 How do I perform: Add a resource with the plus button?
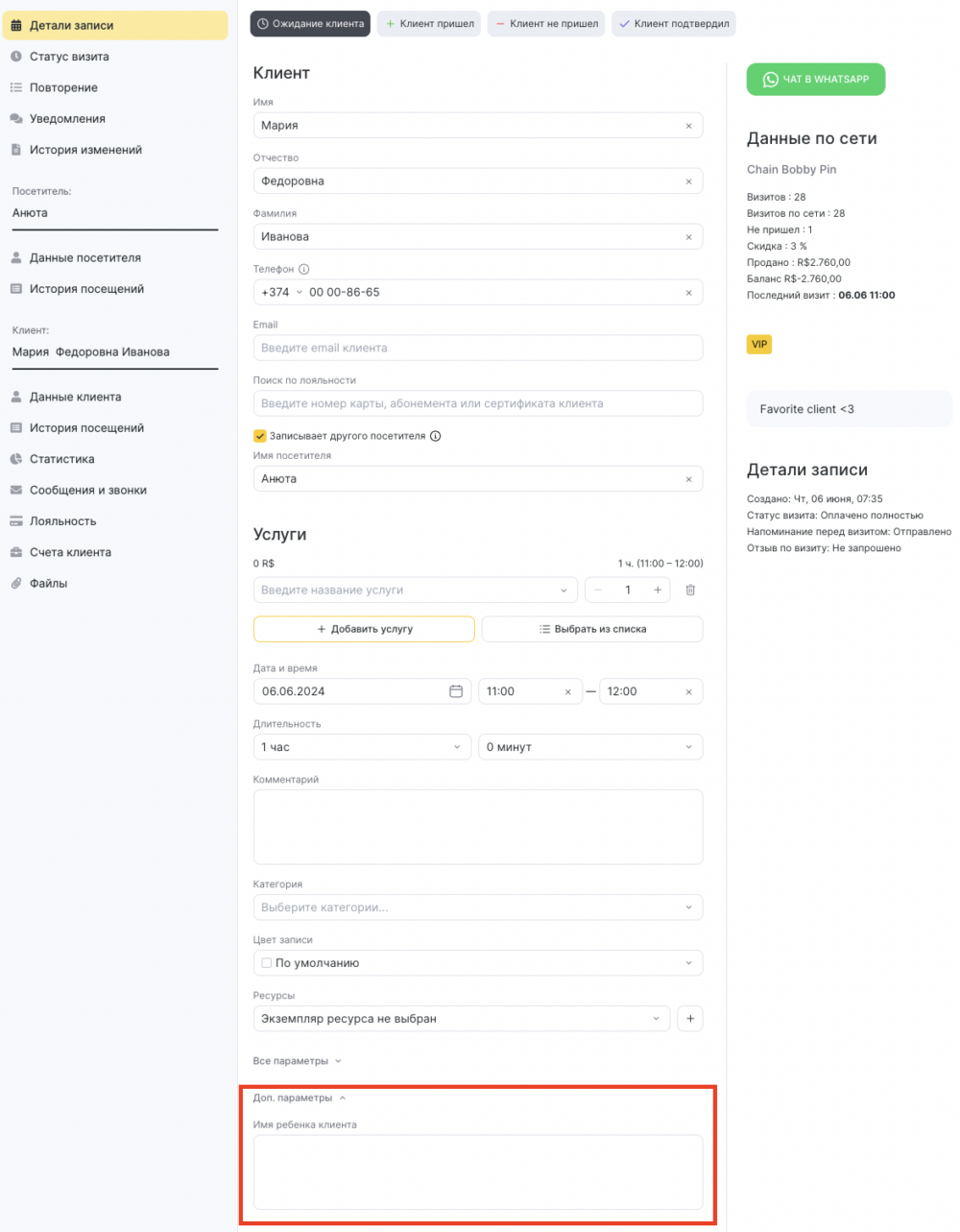(690, 1019)
